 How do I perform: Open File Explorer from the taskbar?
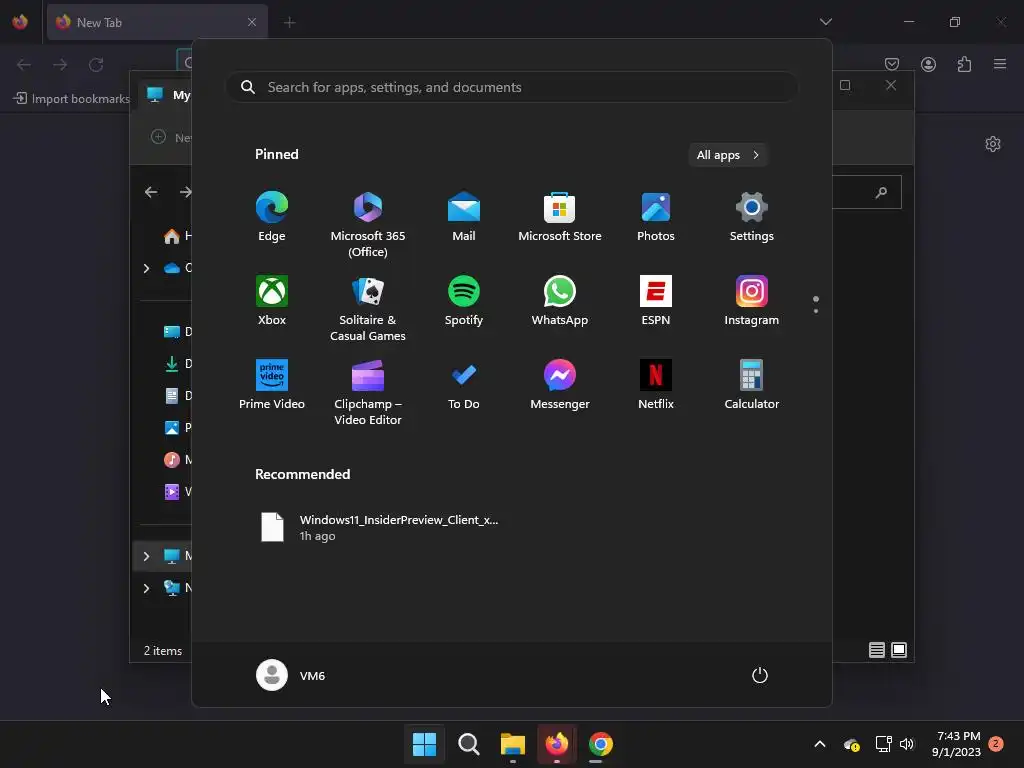tap(513, 744)
